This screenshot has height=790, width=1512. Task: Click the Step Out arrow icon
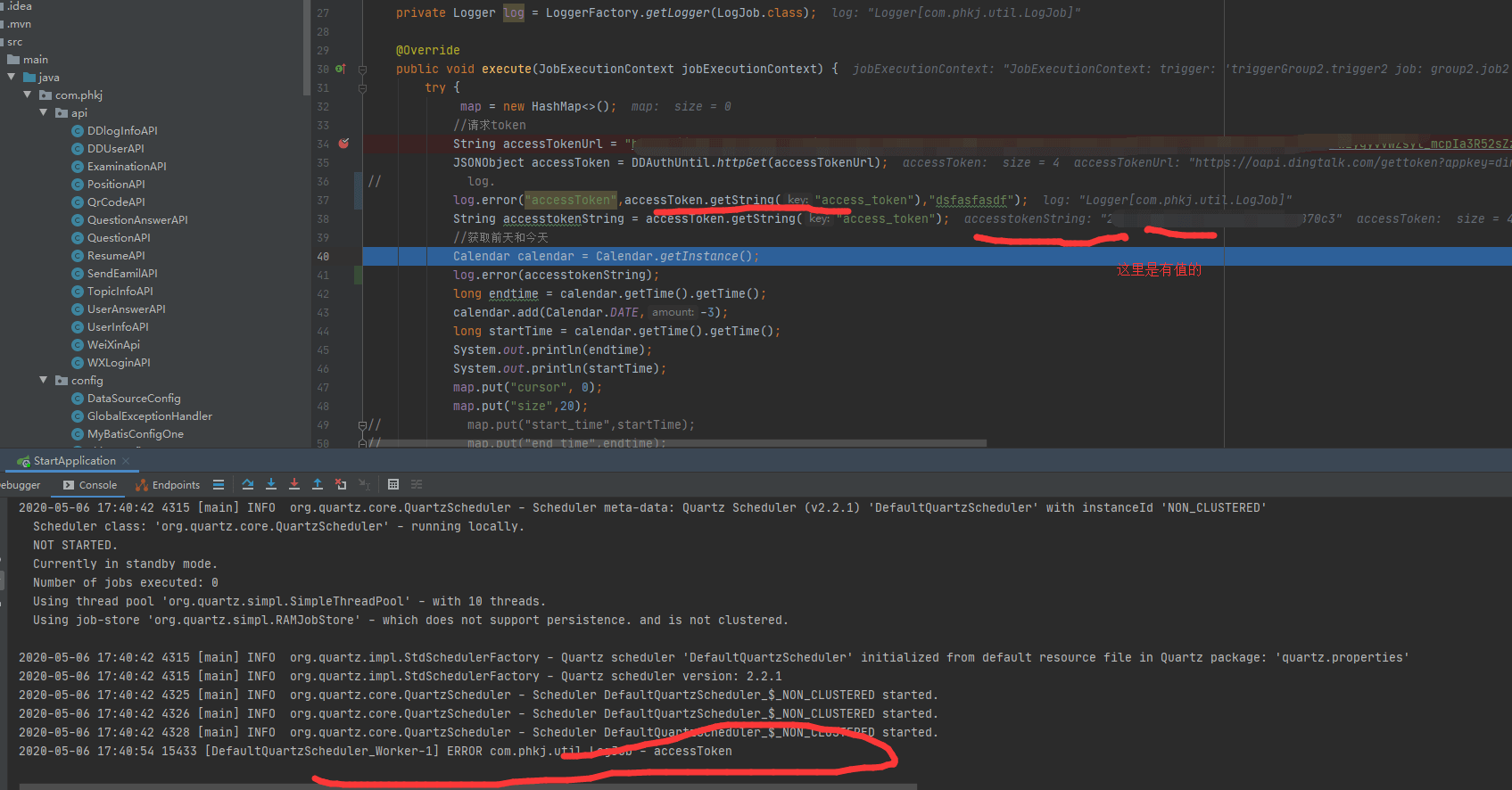pyautogui.click(x=318, y=484)
